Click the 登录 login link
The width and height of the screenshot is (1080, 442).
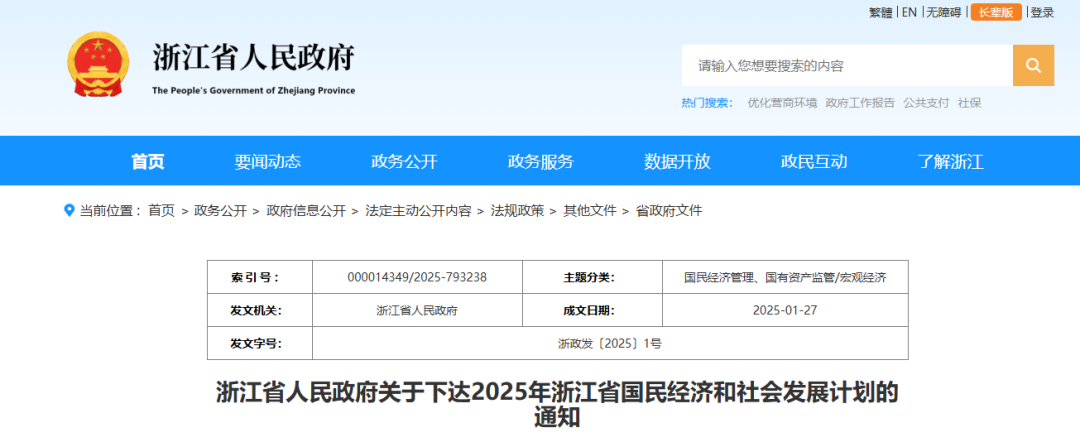1042,12
